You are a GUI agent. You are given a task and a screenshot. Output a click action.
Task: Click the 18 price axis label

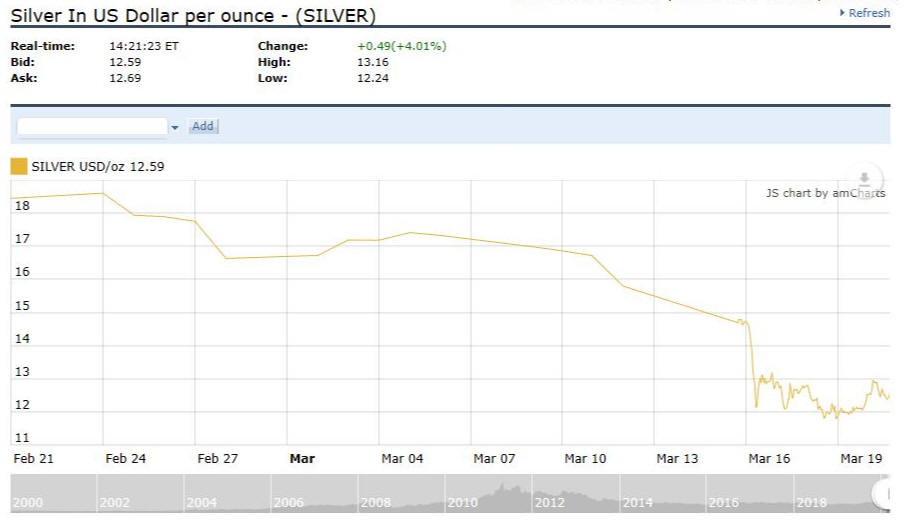(22, 206)
